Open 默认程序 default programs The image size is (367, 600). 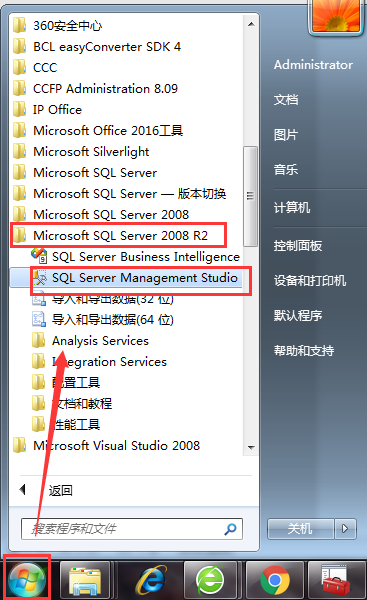point(298,316)
